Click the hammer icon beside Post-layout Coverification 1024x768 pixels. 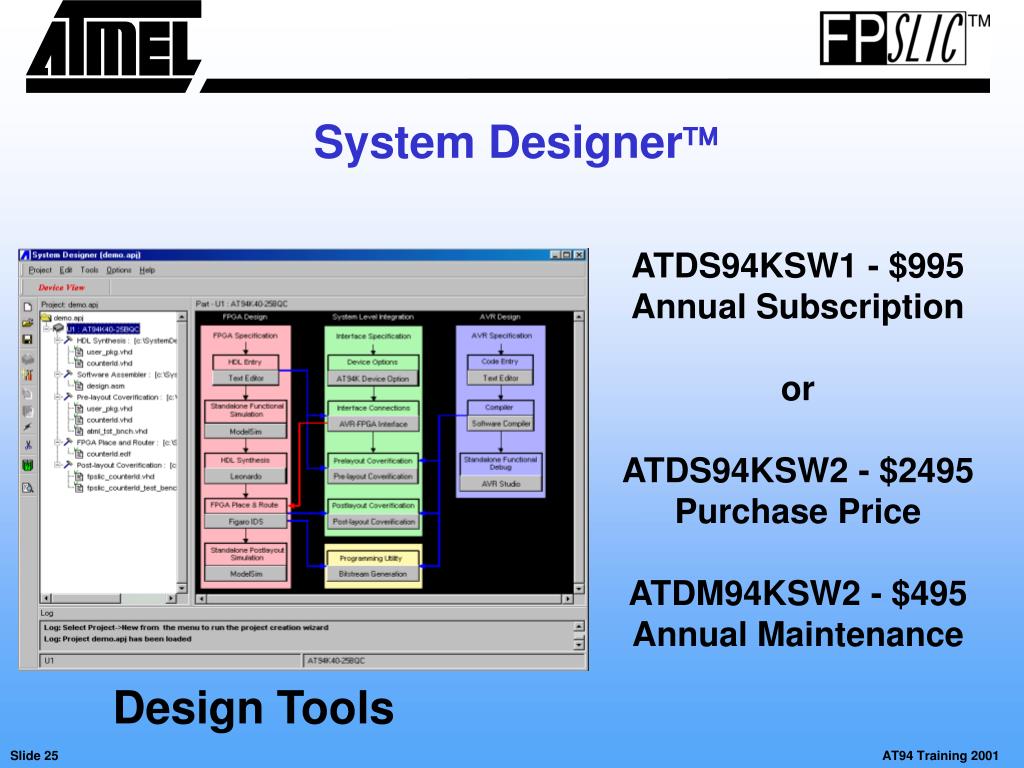pyautogui.click(x=69, y=465)
